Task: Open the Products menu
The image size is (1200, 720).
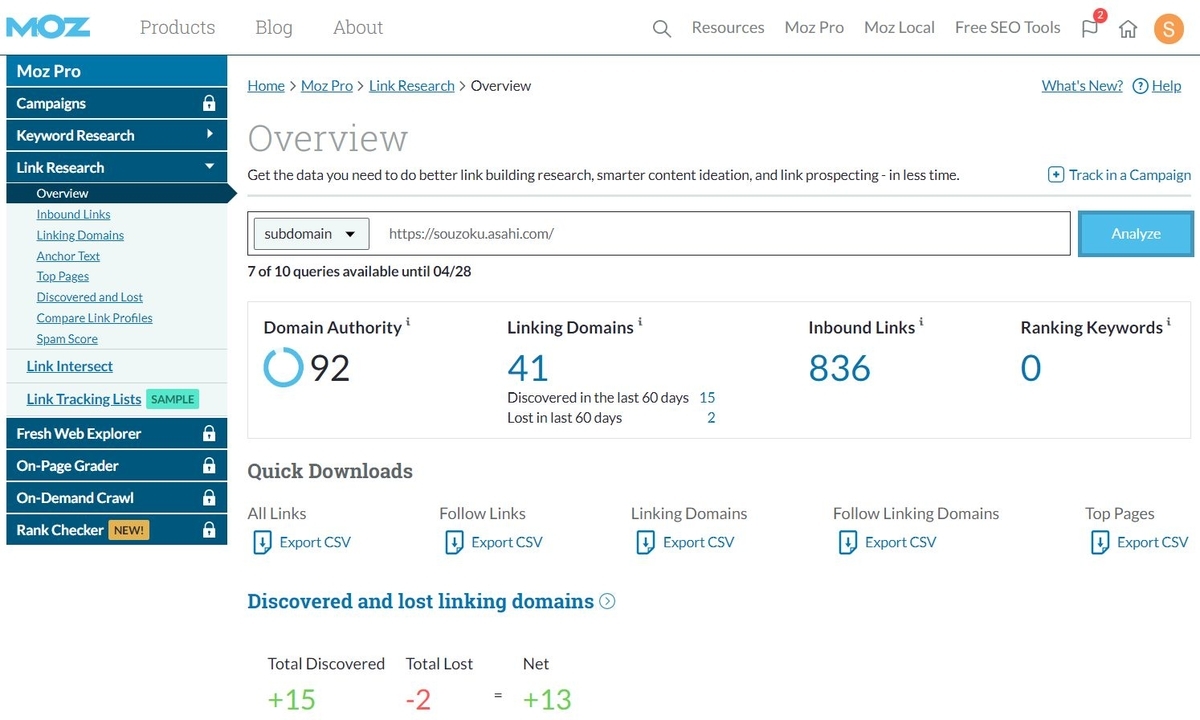Action: point(177,27)
